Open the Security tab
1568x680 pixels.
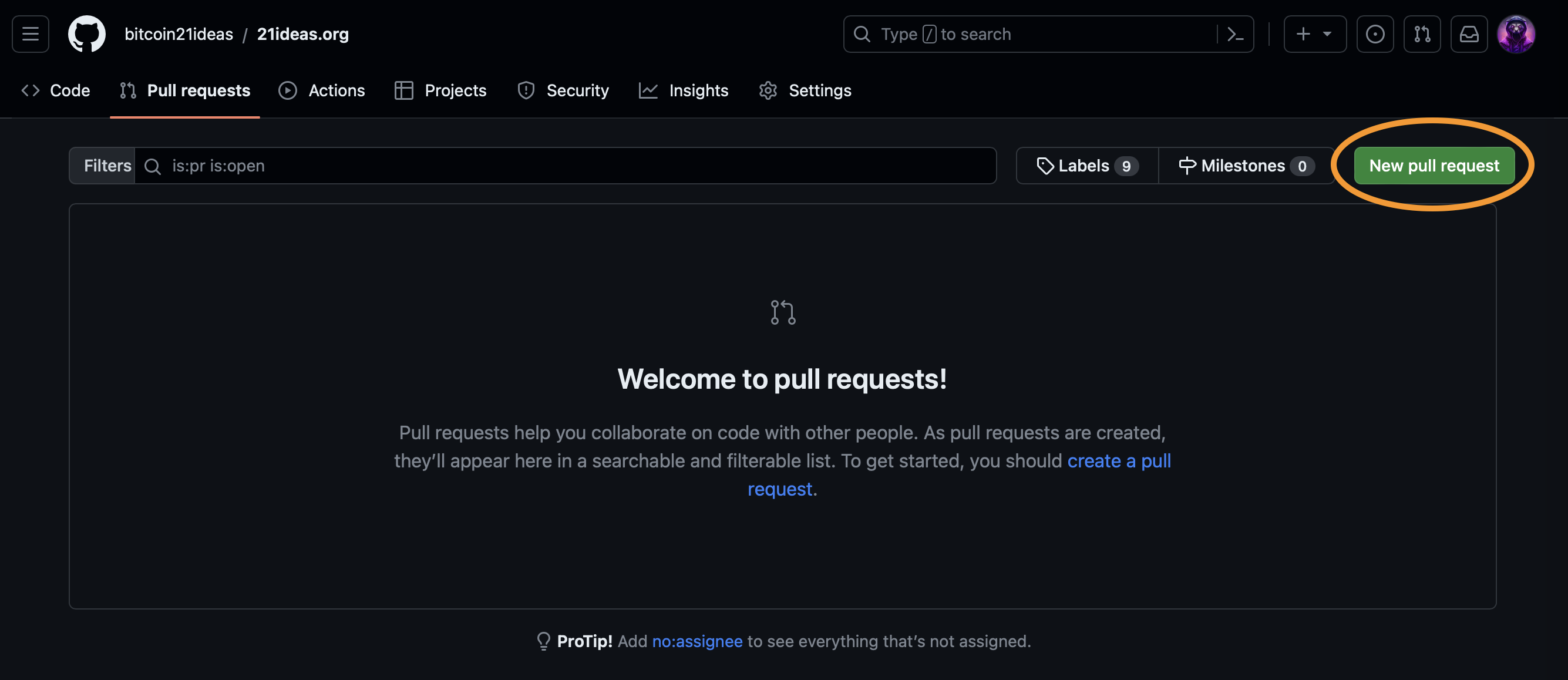click(563, 90)
